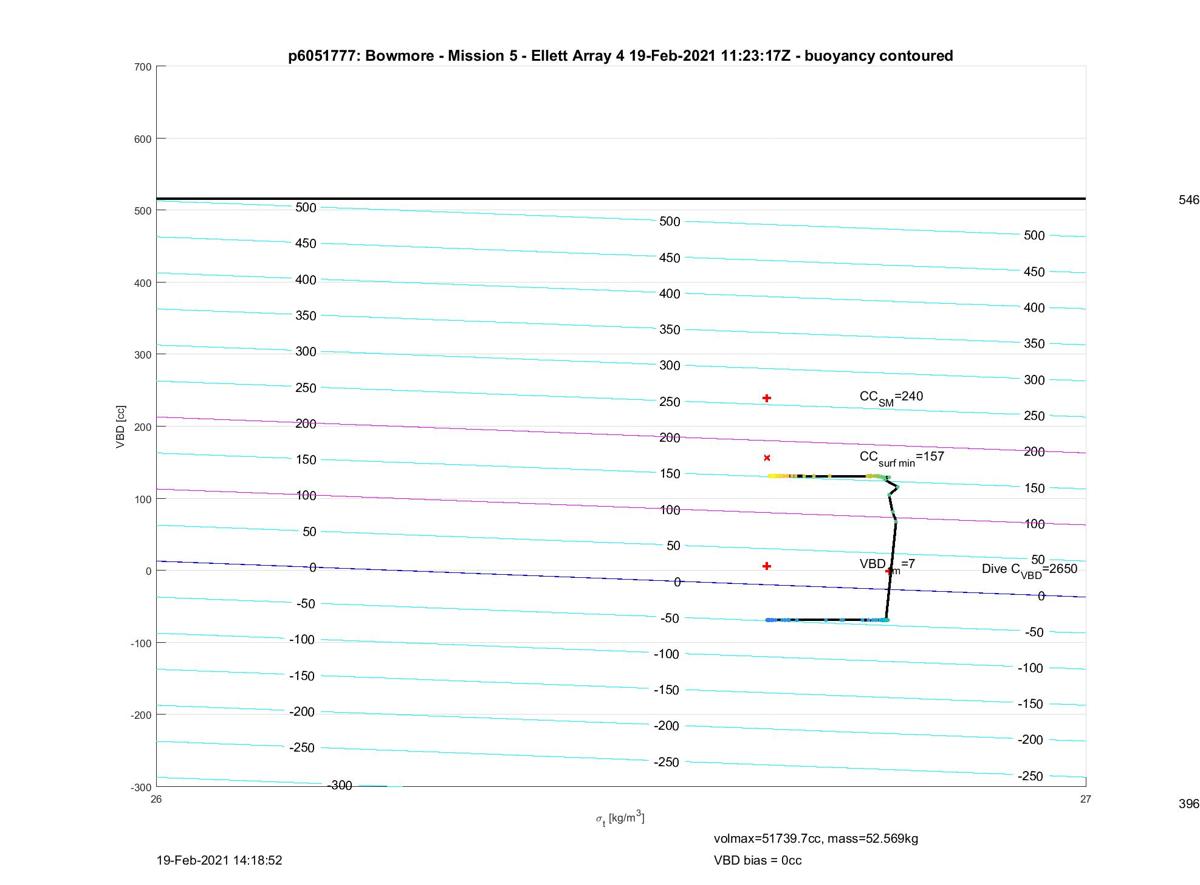Screen dimensions: 1200x885
Task: Click the 396 value at bottom right
Action: pos(1188,803)
